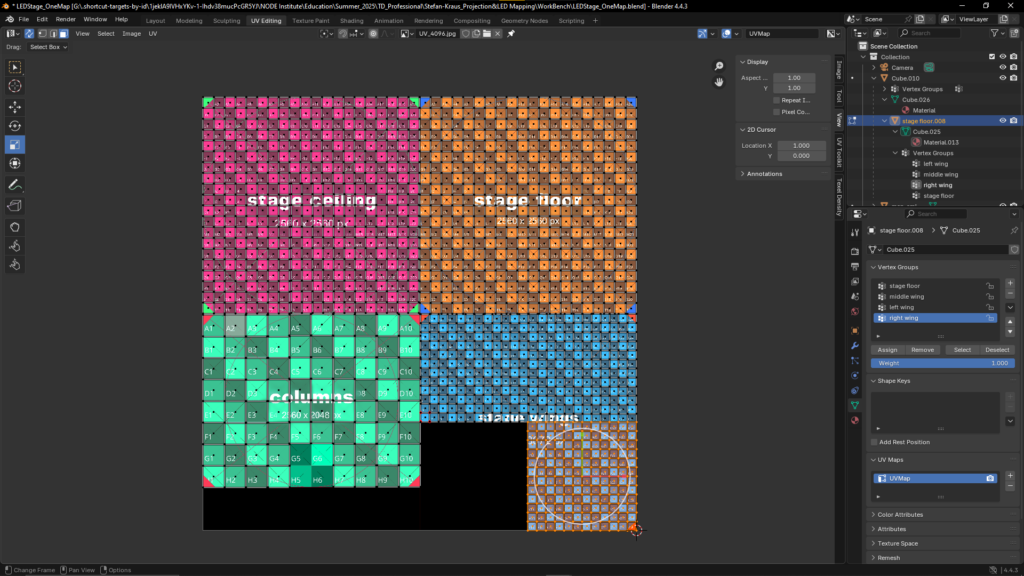This screenshot has height=576, width=1024.
Task: Select the Pinch UV tool
Action: (x=14, y=264)
